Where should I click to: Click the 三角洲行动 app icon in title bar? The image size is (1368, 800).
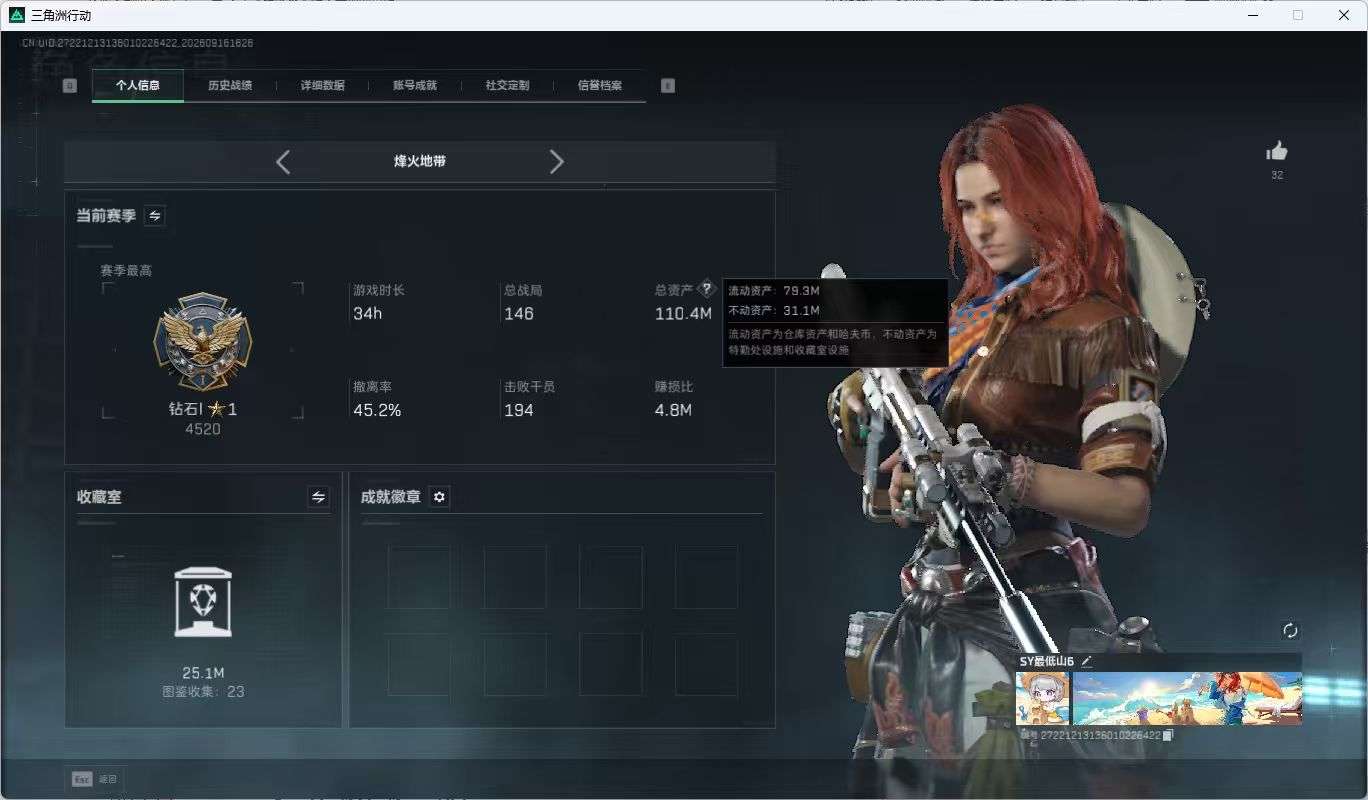click(17, 15)
